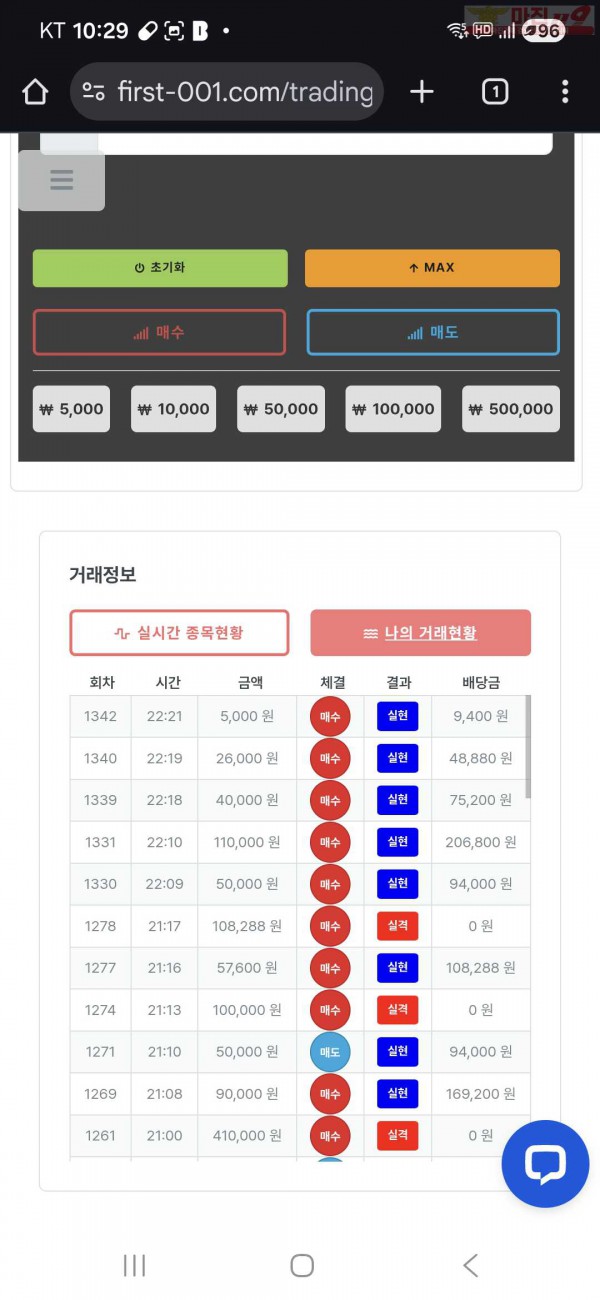Viewport: 600px width, 1300px height.
Task: Tap the site permissions icon in address bar
Action: (x=91, y=91)
